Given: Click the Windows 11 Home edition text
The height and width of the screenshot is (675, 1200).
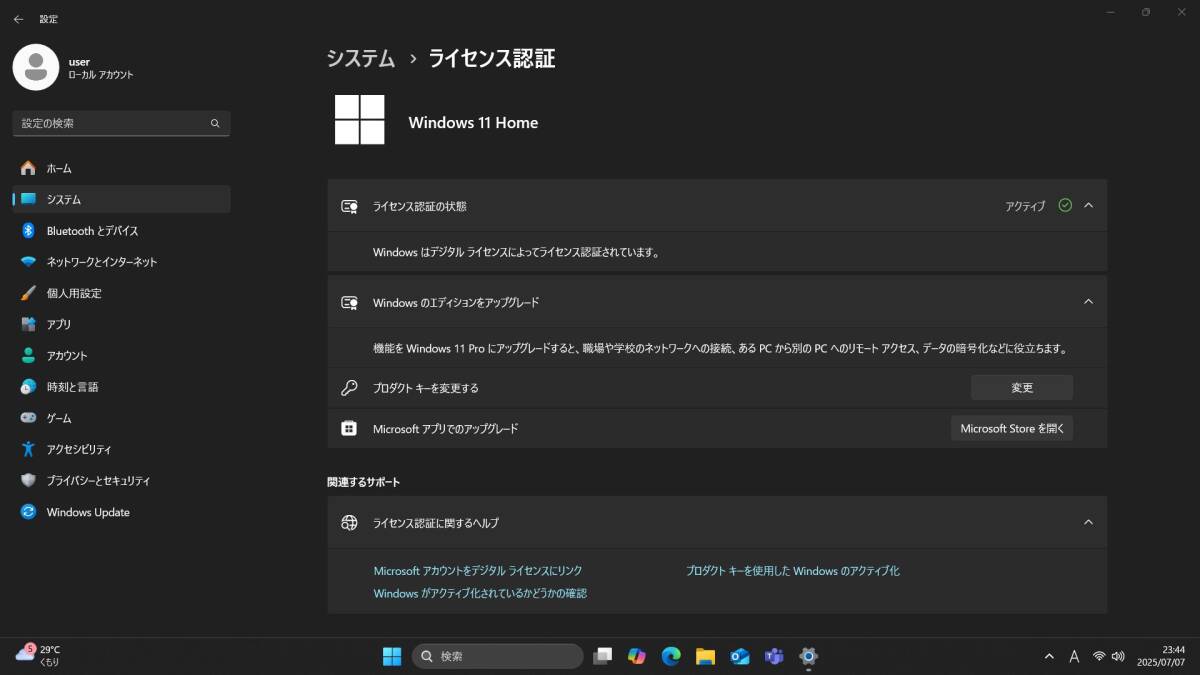Looking at the screenshot, I should (473, 122).
